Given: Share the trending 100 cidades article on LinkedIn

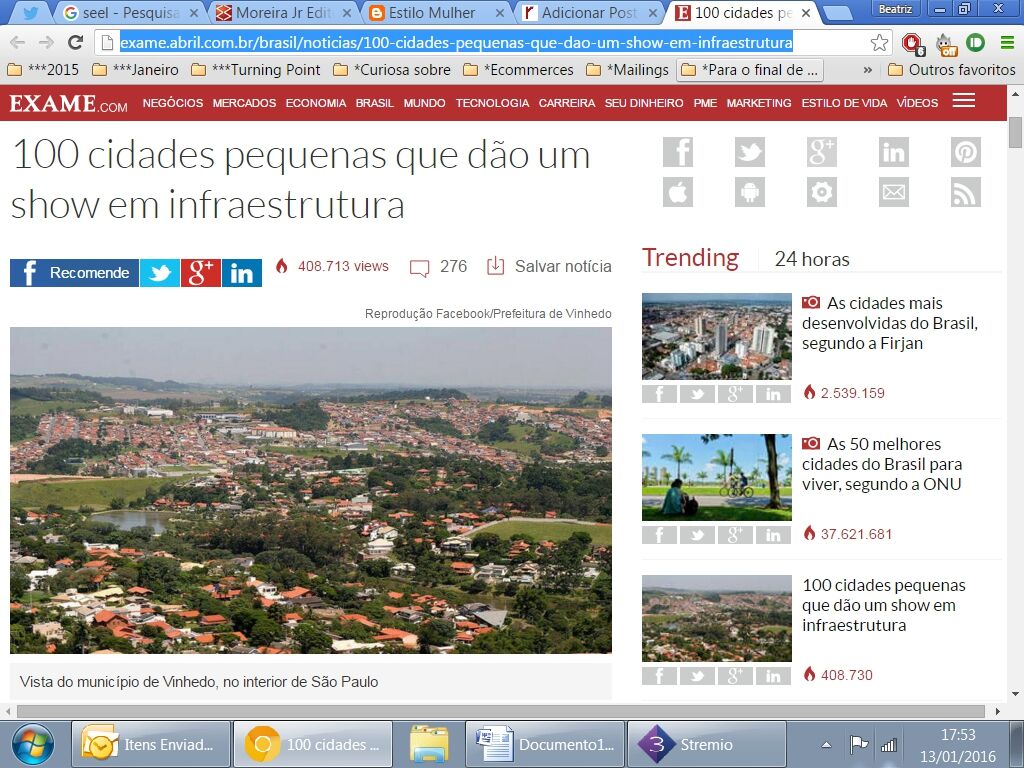Looking at the screenshot, I should [773, 675].
